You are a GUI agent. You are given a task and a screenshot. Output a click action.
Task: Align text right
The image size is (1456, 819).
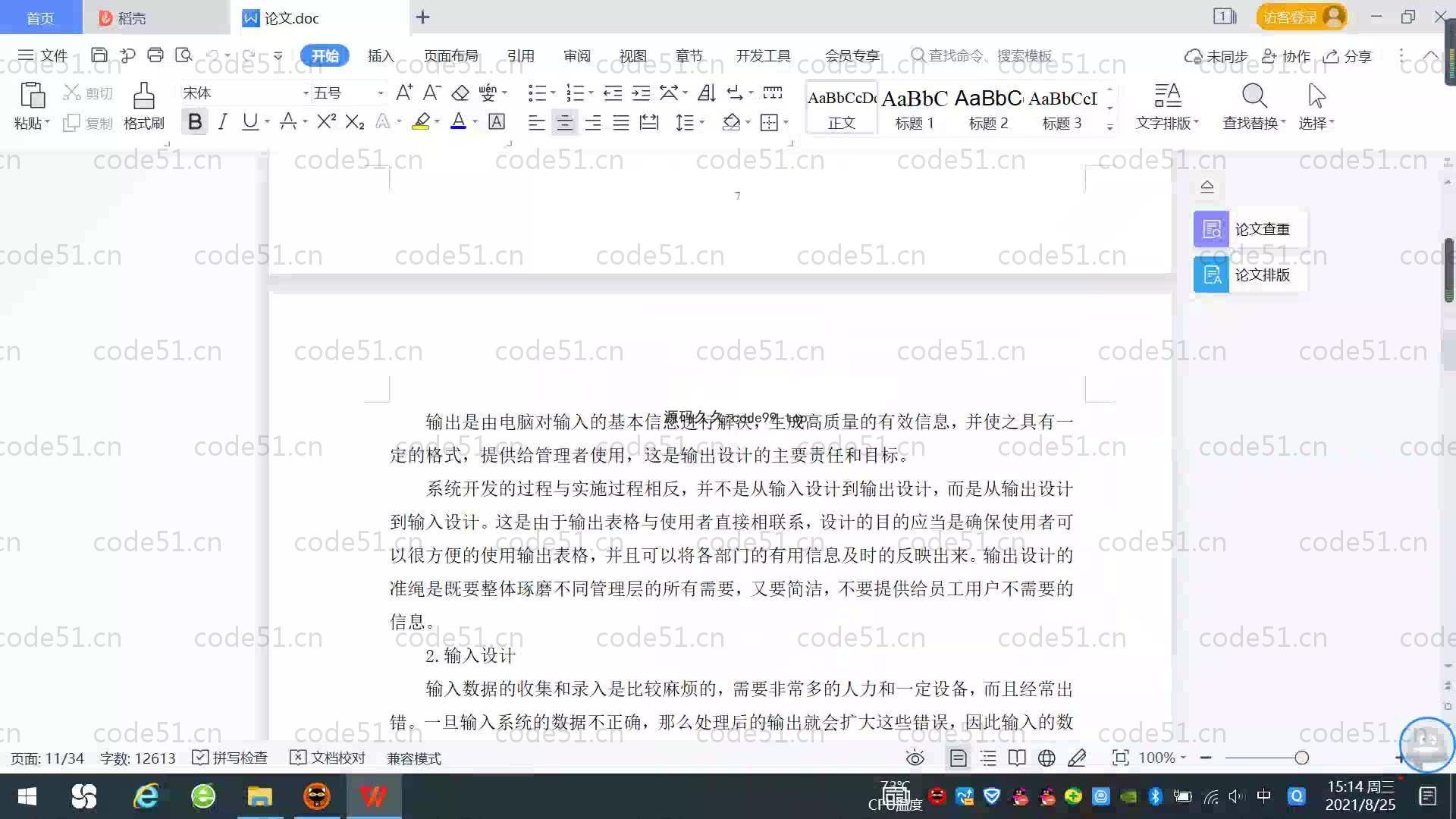(592, 122)
